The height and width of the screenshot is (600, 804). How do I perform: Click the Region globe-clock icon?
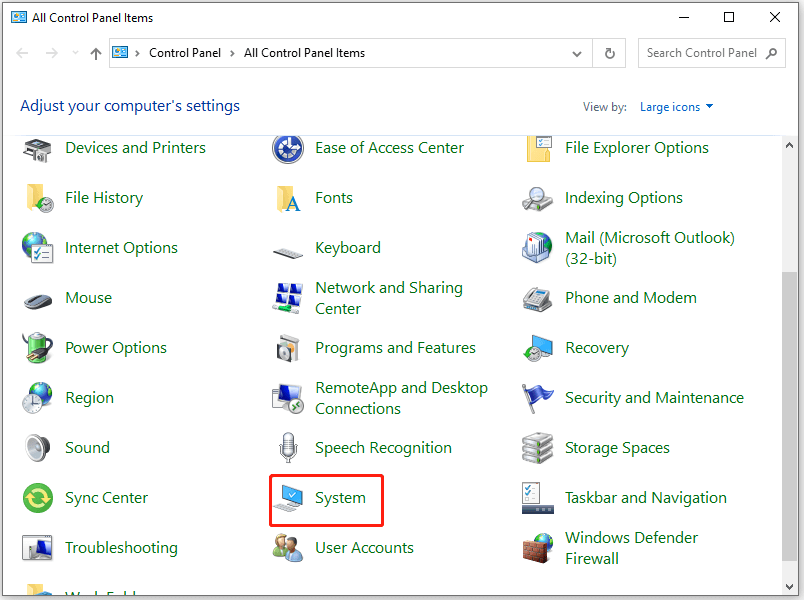click(x=37, y=398)
